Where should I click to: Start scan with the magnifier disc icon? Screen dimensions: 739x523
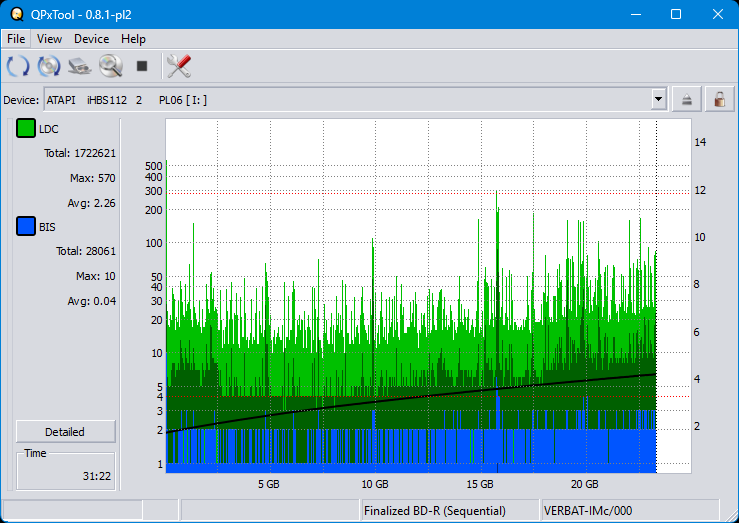coord(110,67)
